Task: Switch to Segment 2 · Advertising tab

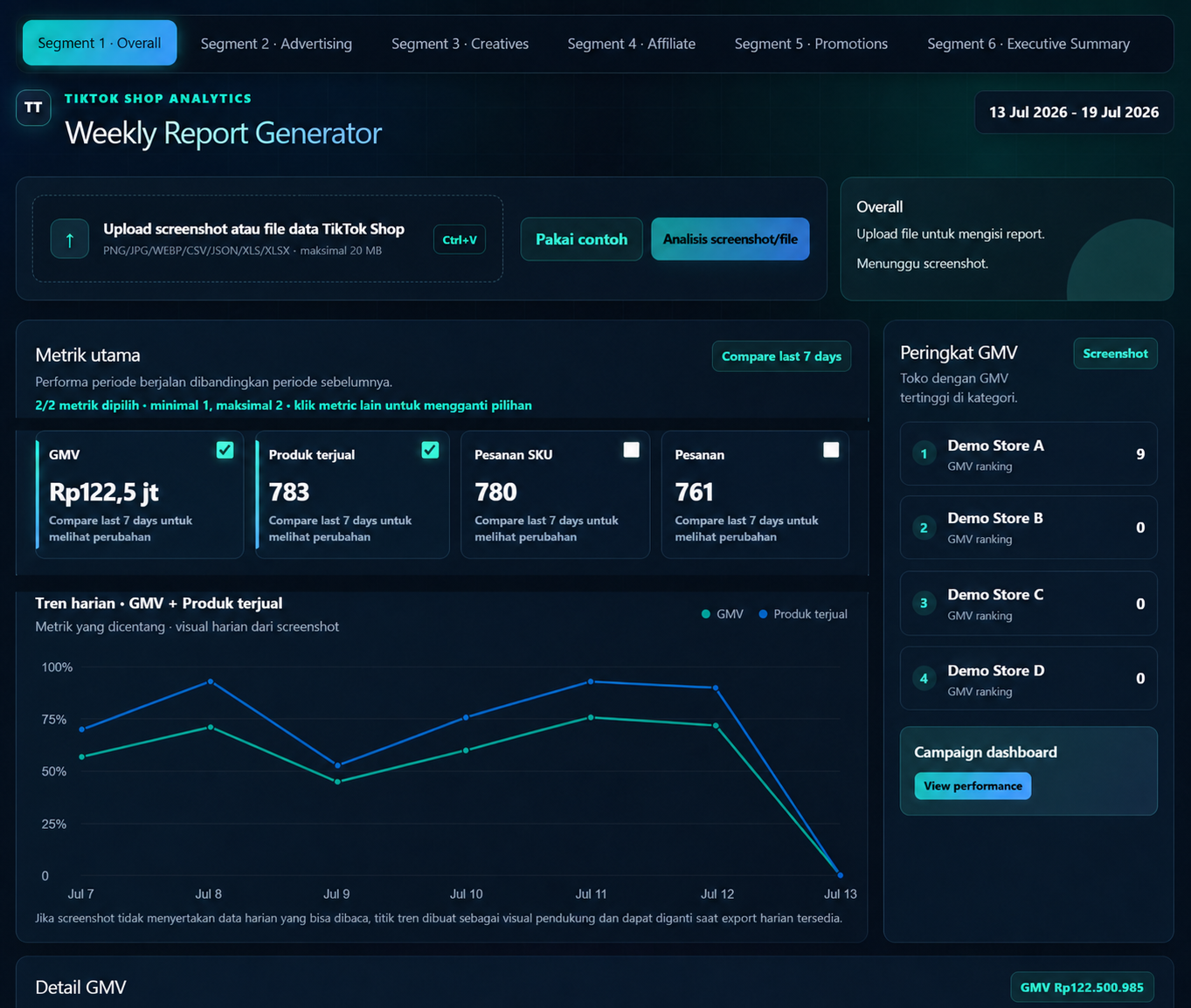Action: click(276, 44)
